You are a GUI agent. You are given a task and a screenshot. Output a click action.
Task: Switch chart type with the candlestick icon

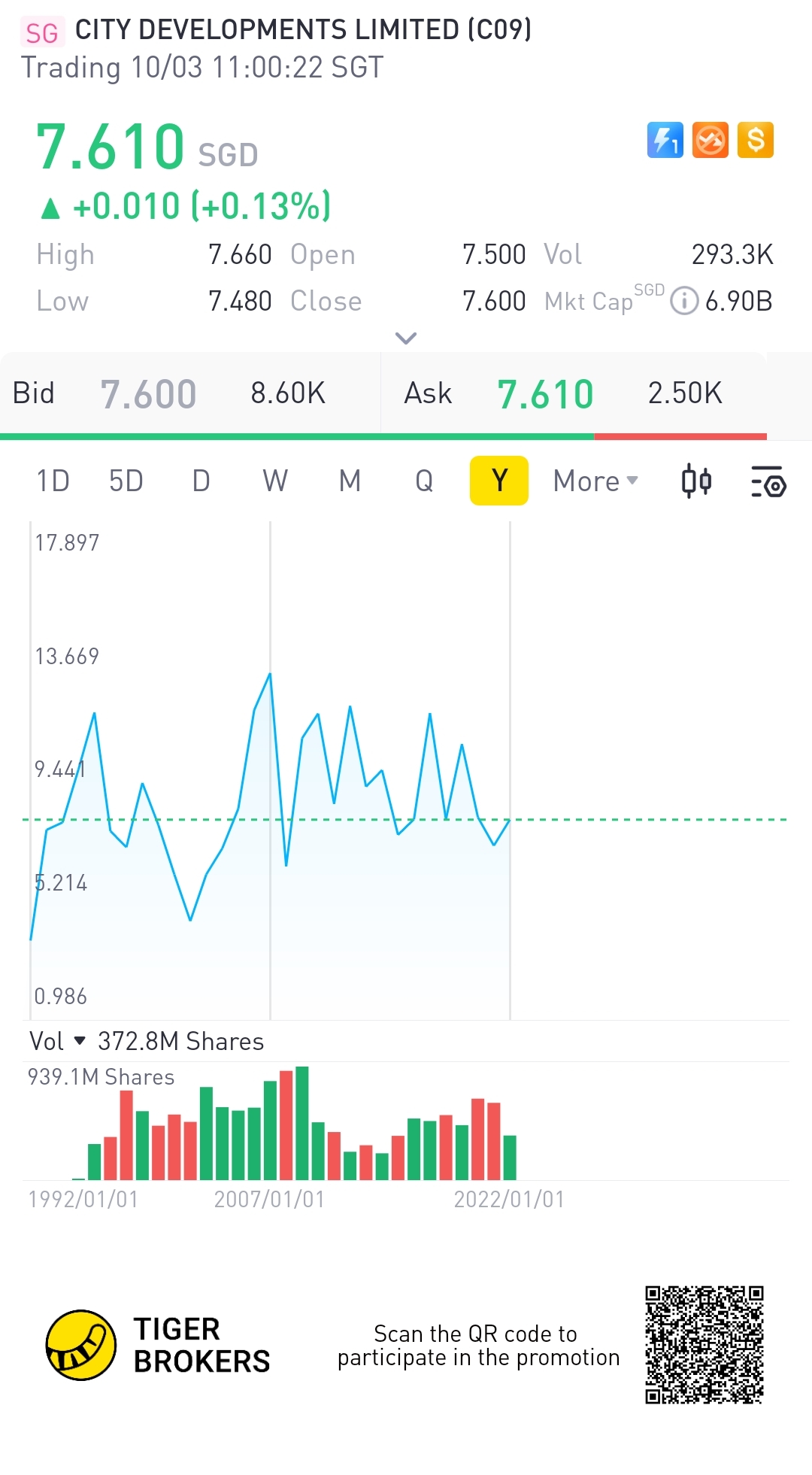(696, 481)
